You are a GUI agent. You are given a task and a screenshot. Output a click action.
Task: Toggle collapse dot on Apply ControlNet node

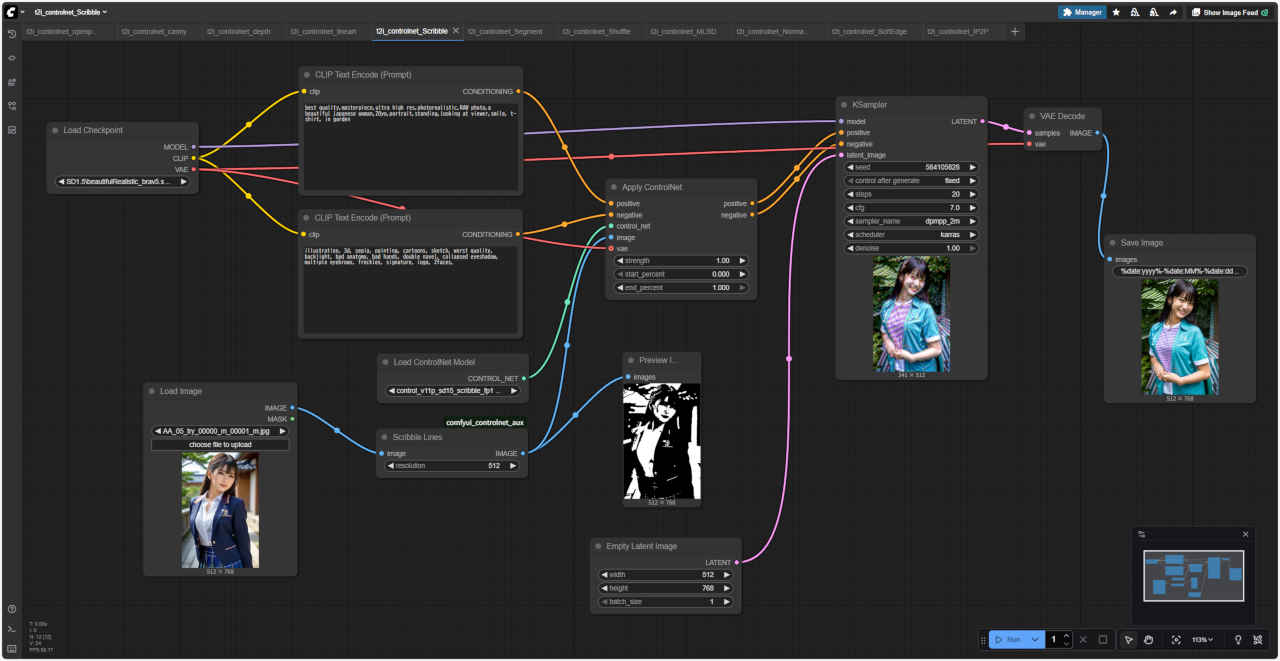coord(614,187)
